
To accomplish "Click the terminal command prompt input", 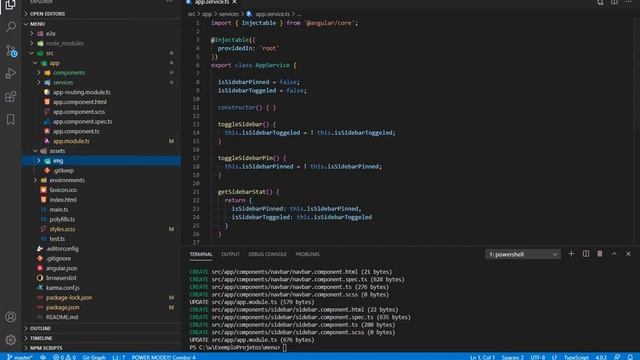I will click(x=285, y=347).
